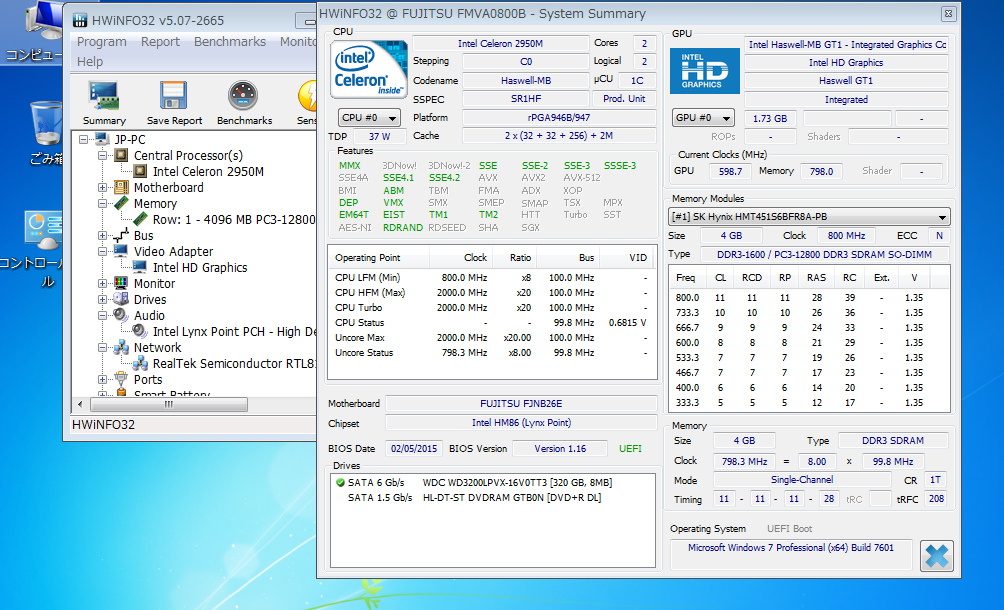Open the SK Hynix memory module dropdown
The height and width of the screenshot is (610, 1004).
pyautogui.click(x=808, y=217)
